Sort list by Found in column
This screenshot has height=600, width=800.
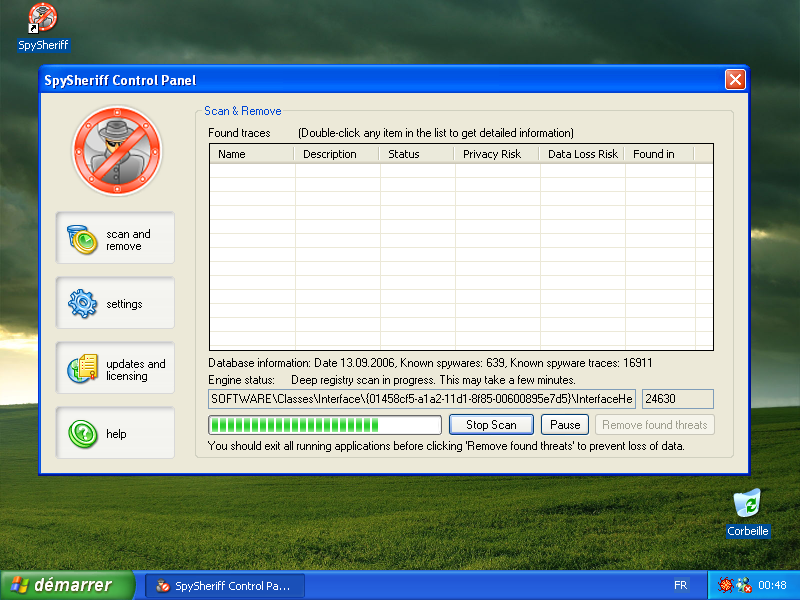click(x=659, y=154)
